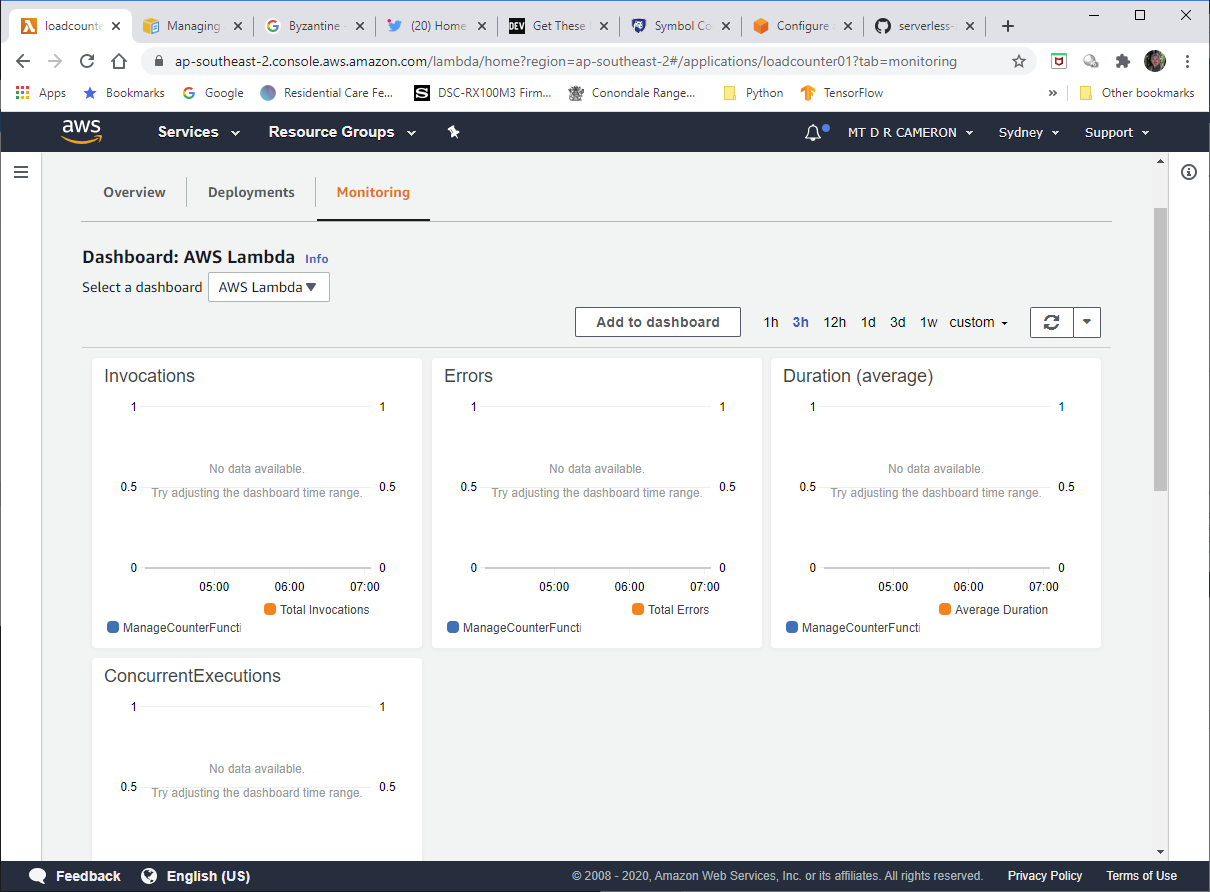This screenshot has height=892, width=1210.
Task: Open the Chrome extensions puzzle icon
Action: (x=1123, y=61)
